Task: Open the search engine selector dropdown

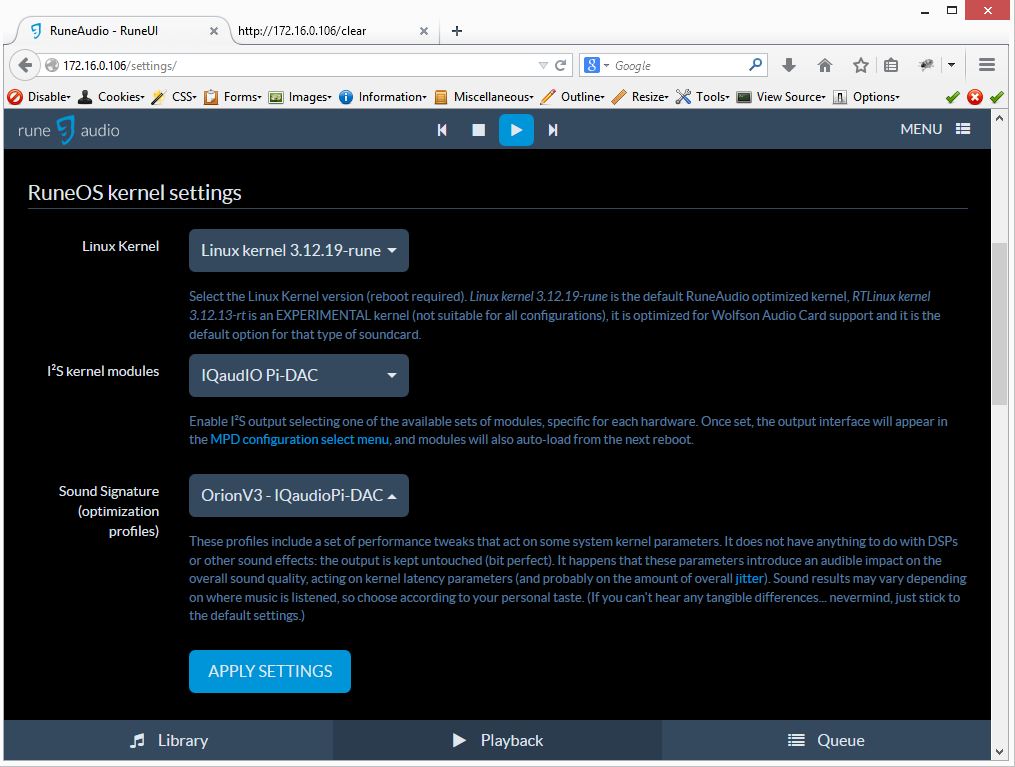Action: (x=596, y=65)
